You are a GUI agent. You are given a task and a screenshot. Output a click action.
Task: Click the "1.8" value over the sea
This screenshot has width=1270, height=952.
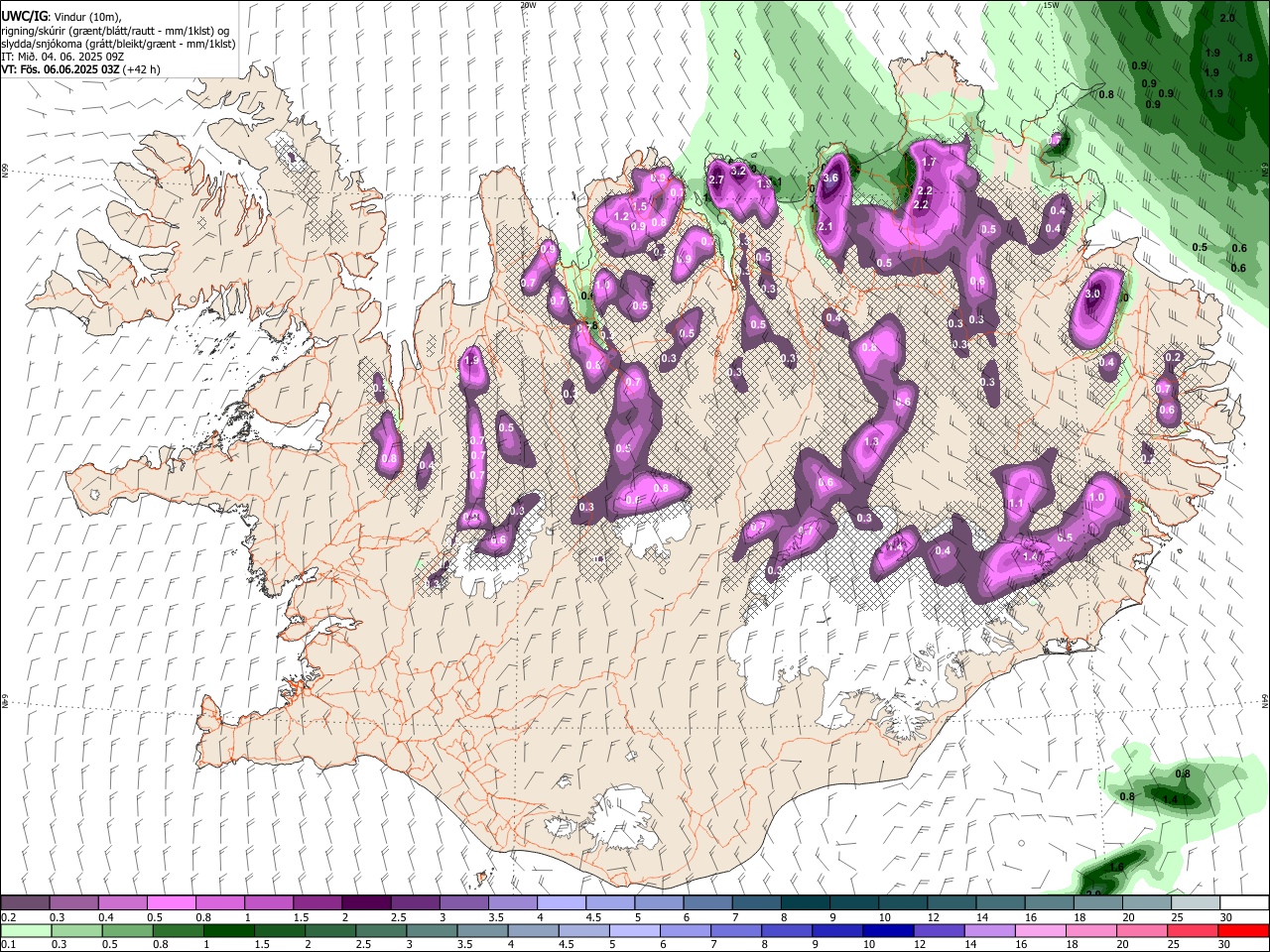coord(1246,59)
